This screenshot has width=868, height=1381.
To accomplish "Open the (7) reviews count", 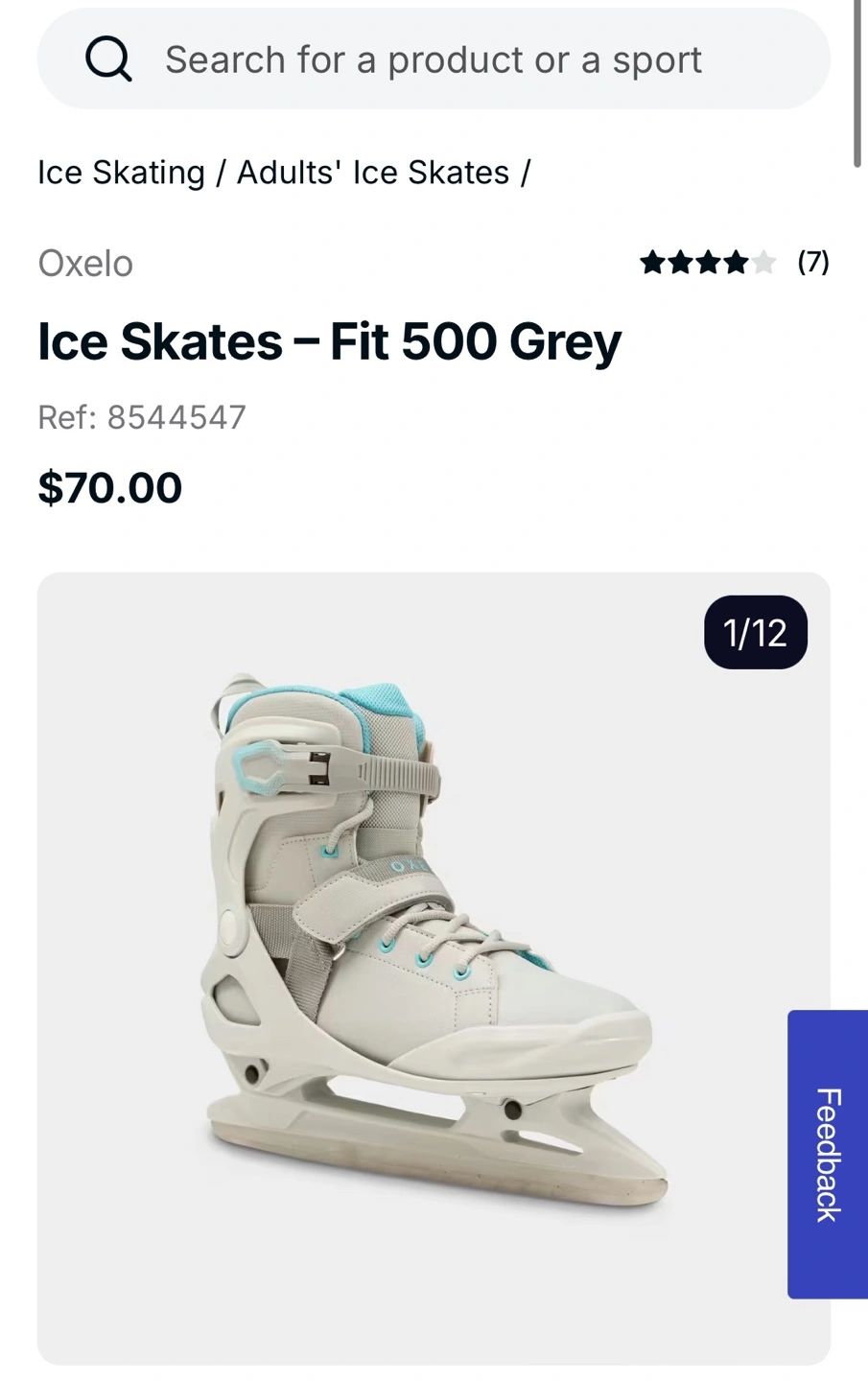I will (x=813, y=262).
